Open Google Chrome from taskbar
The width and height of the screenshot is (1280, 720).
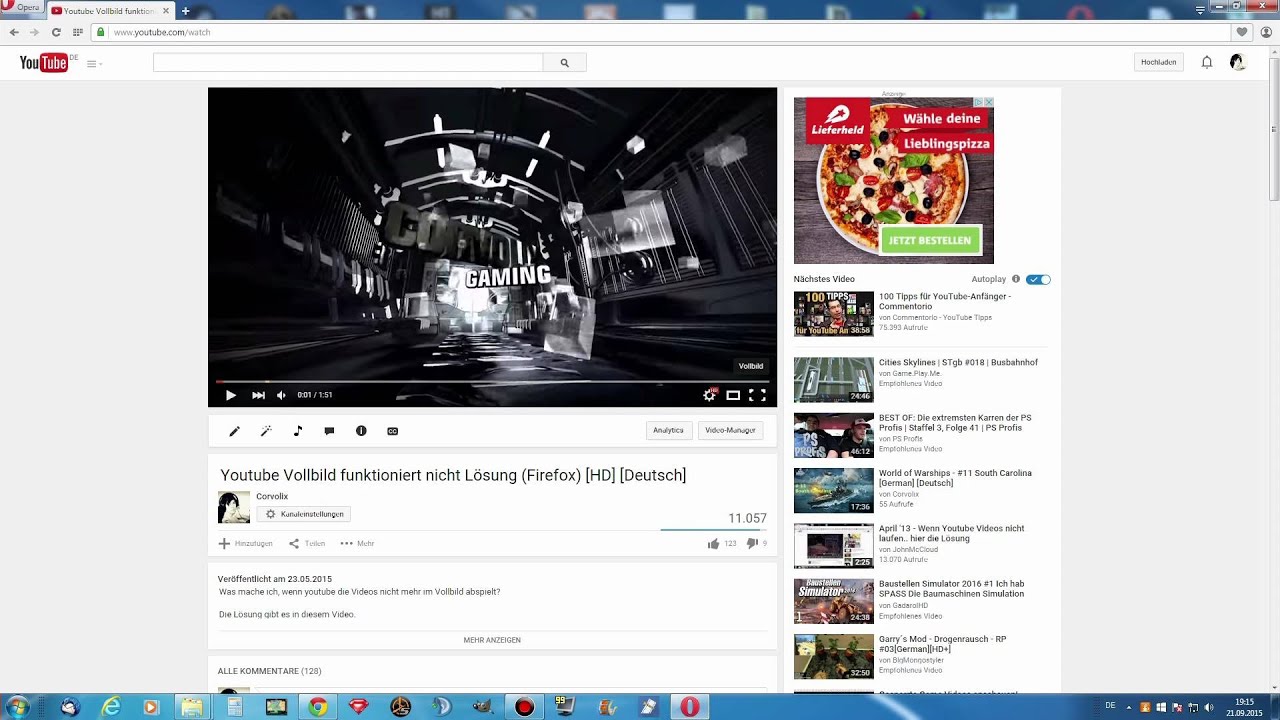[x=317, y=707]
